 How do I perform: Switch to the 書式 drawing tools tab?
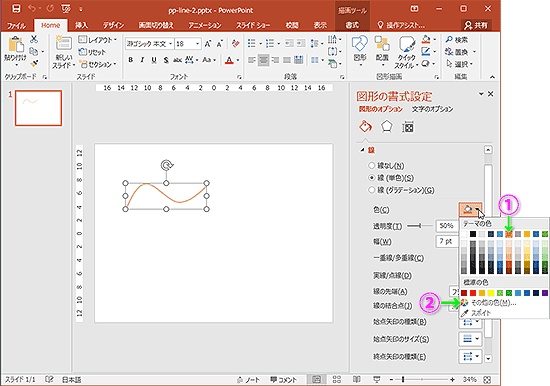(x=352, y=25)
